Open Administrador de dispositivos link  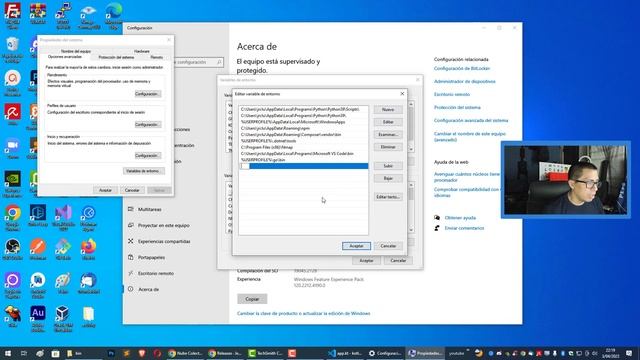(x=464, y=82)
